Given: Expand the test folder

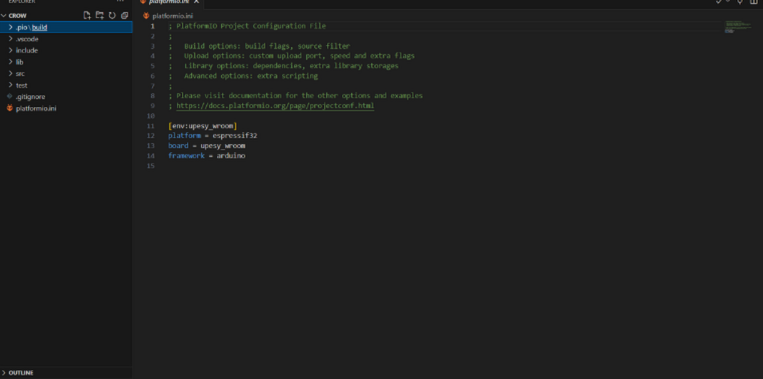Looking at the screenshot, I should [66, 85].
